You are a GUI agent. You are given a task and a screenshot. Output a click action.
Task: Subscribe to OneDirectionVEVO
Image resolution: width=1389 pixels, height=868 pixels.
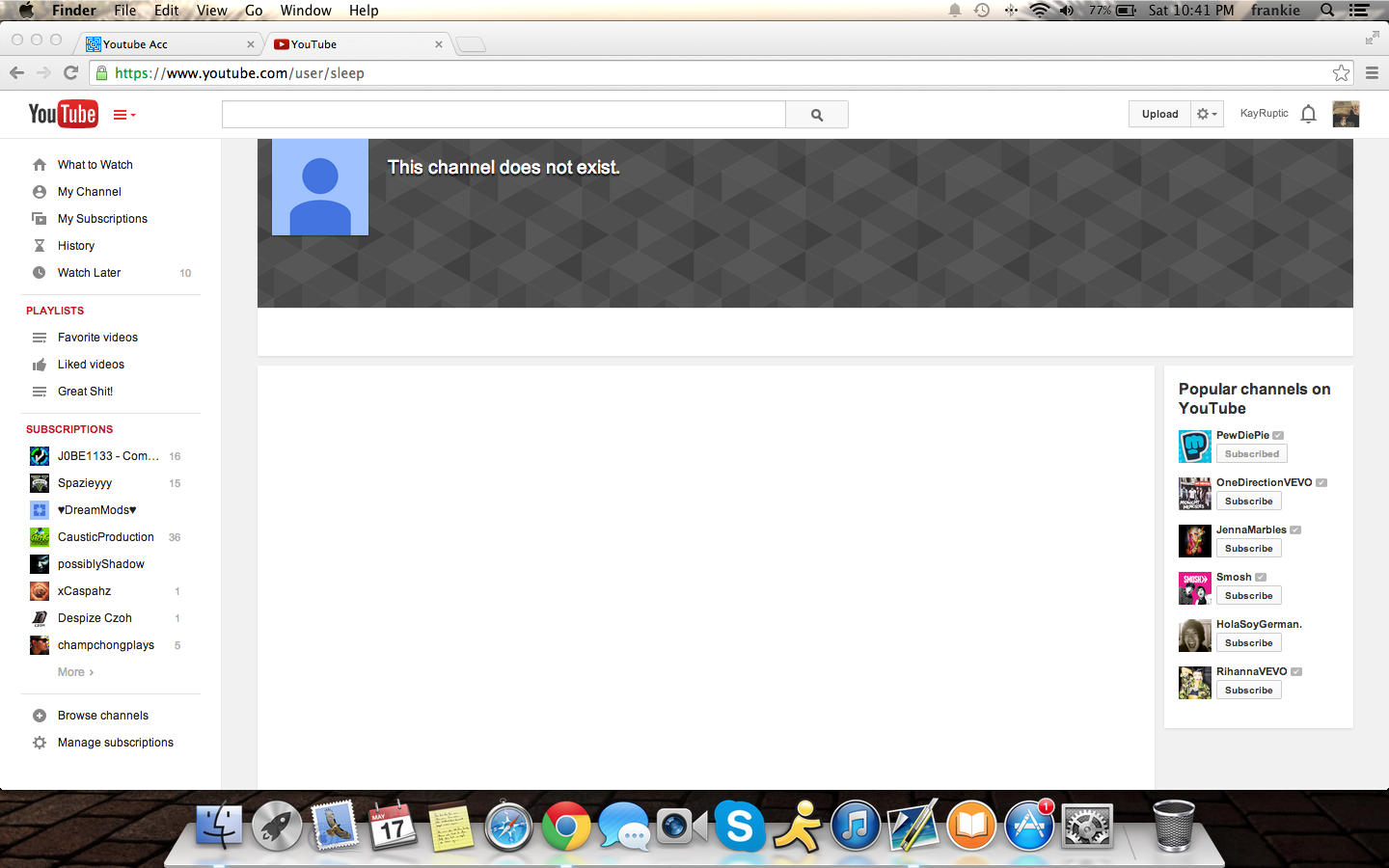pos(1248,502)
